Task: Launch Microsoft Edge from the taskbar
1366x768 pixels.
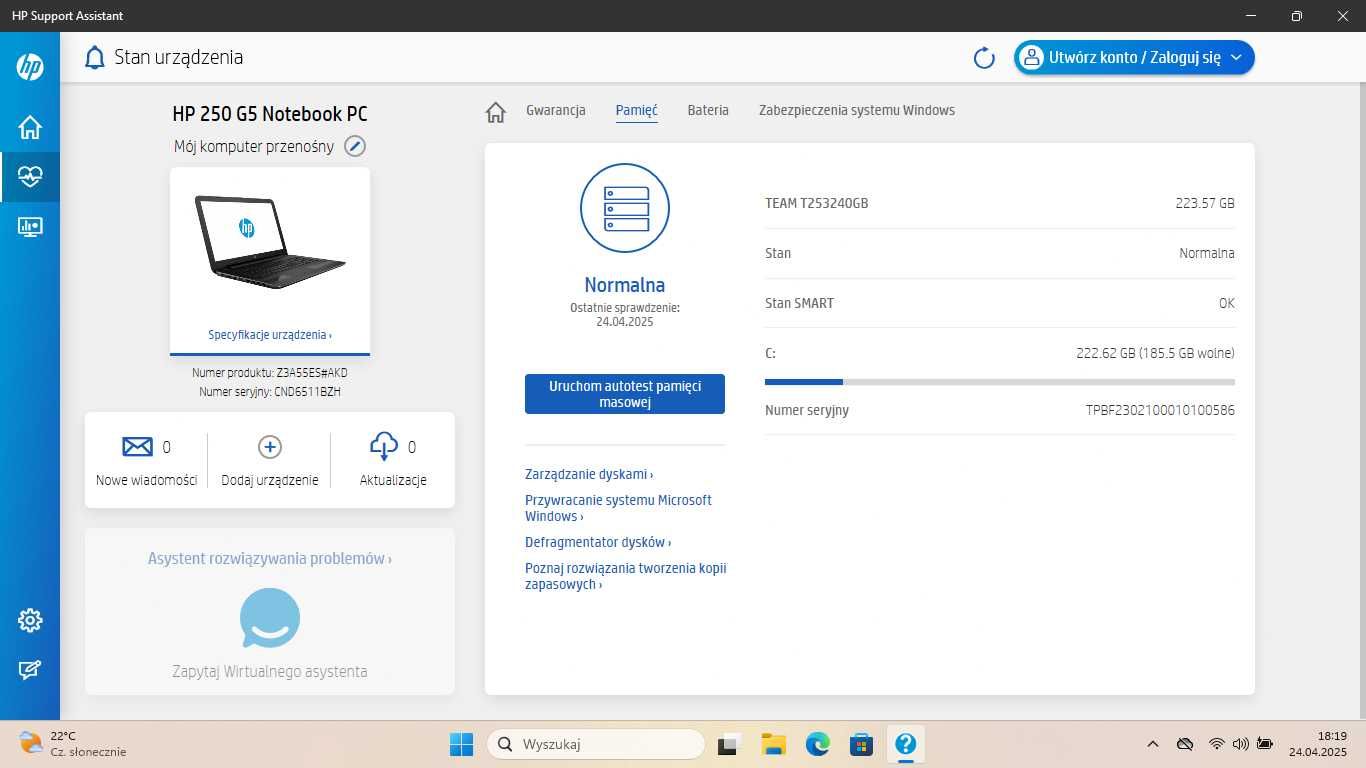Action: click(818, 744)
